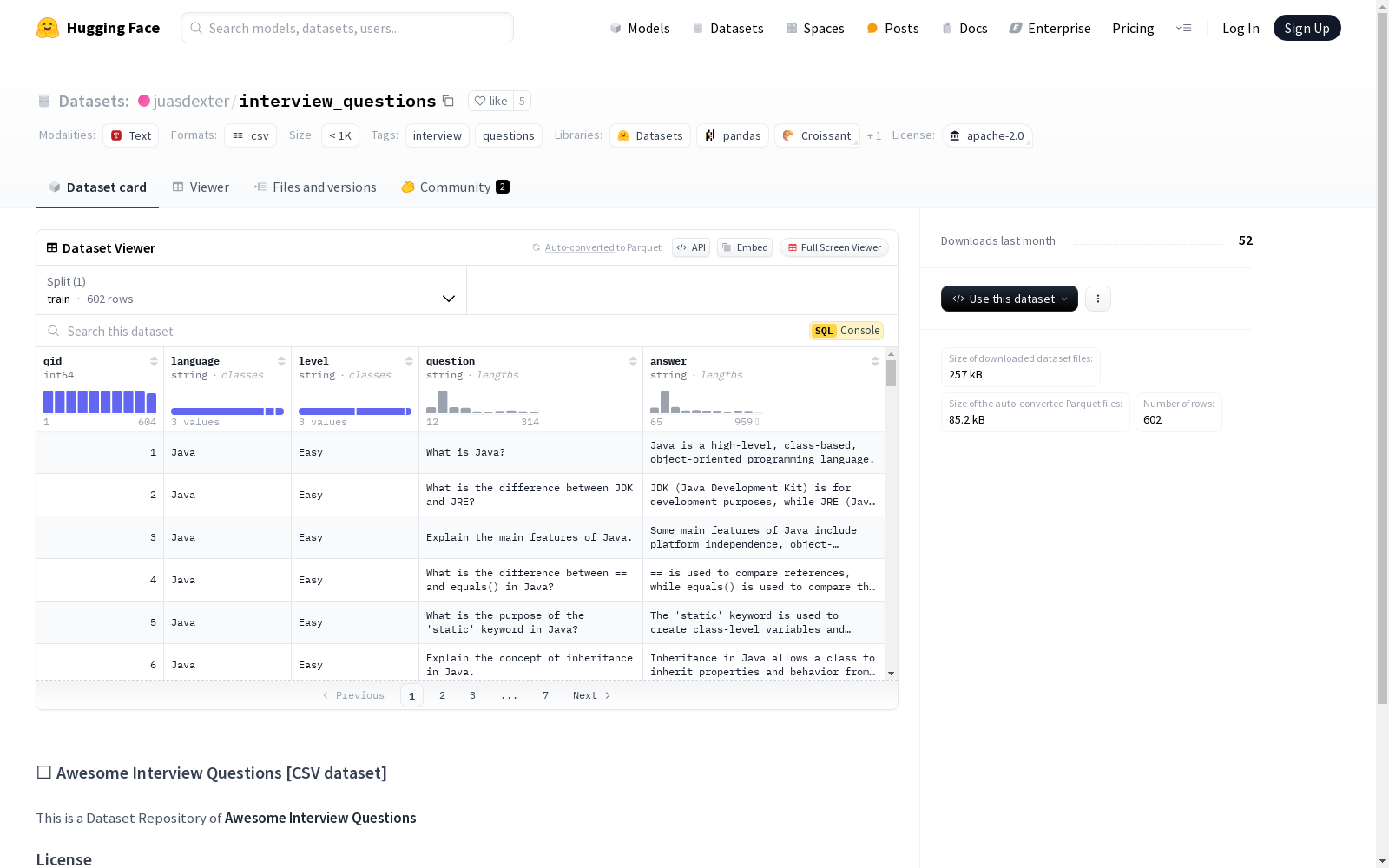Viewport: 1389px width, 868px height.
Task: Open the Awesome Interview Questions link
Action: pyautogui.click(x=320, y=818)
